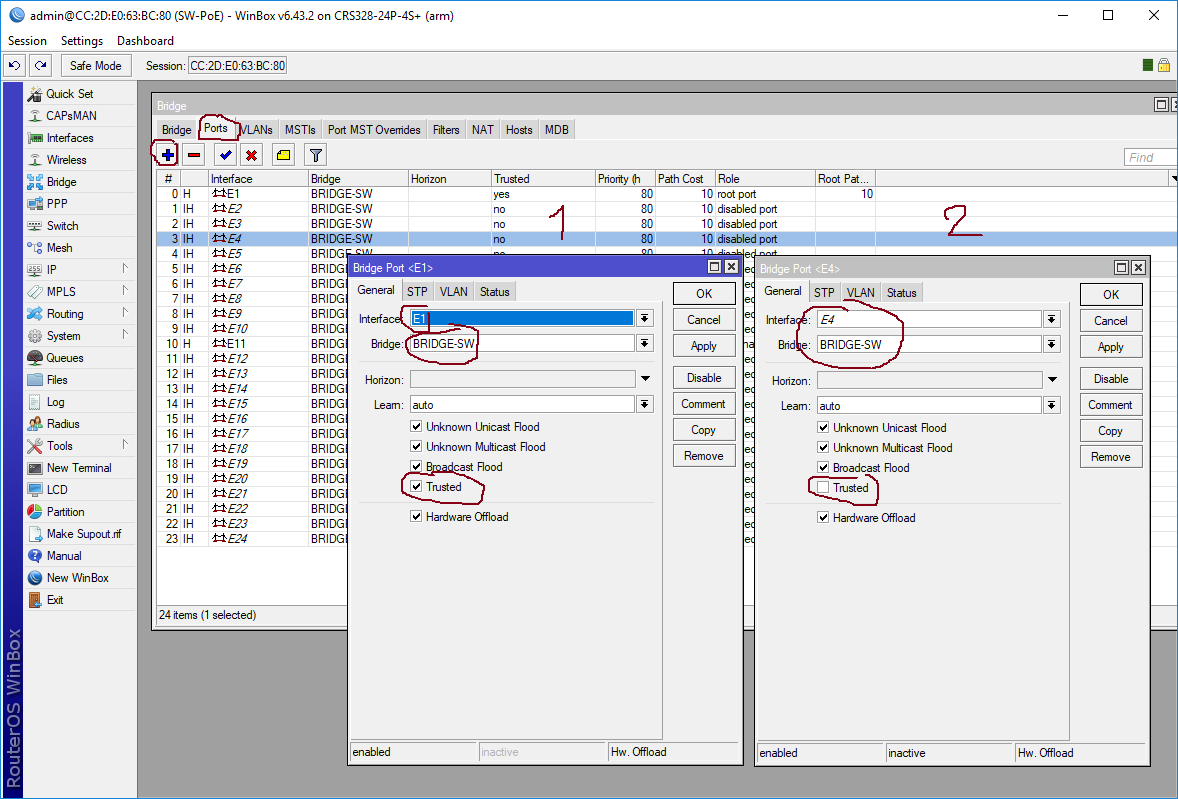This screenshot has width=1178, height=799.
Task: Open PPP from sidebar
Action: tap(57, 204)
